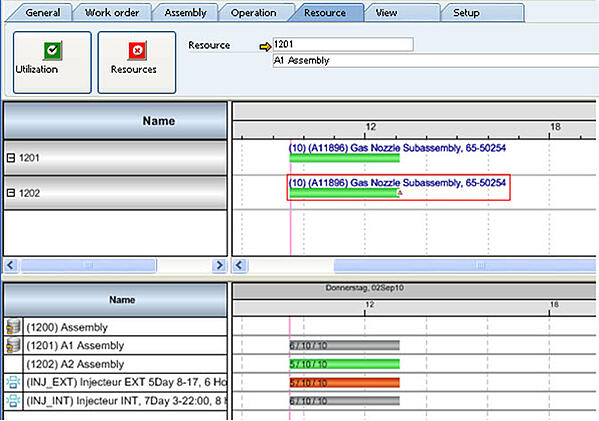Click the resource group icon beside INJ_INT
This screenshot has width=599, height=421.
[x=13, y=400]
